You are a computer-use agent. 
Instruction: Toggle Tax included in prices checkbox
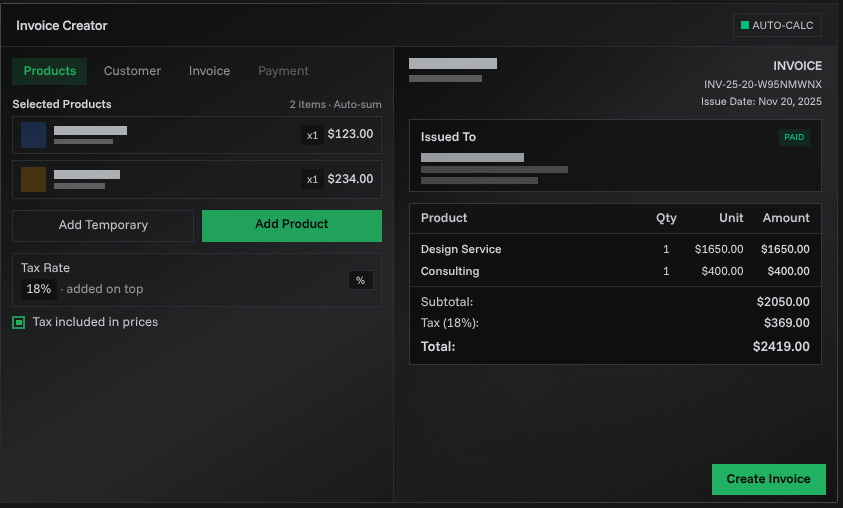point(19,322)
